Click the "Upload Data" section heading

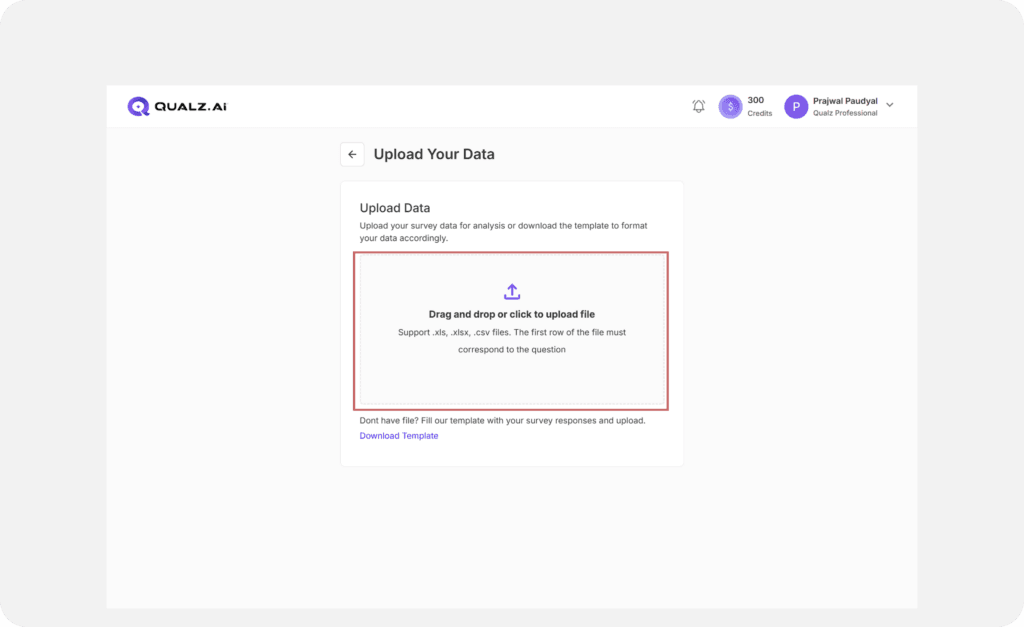point(395,208)
